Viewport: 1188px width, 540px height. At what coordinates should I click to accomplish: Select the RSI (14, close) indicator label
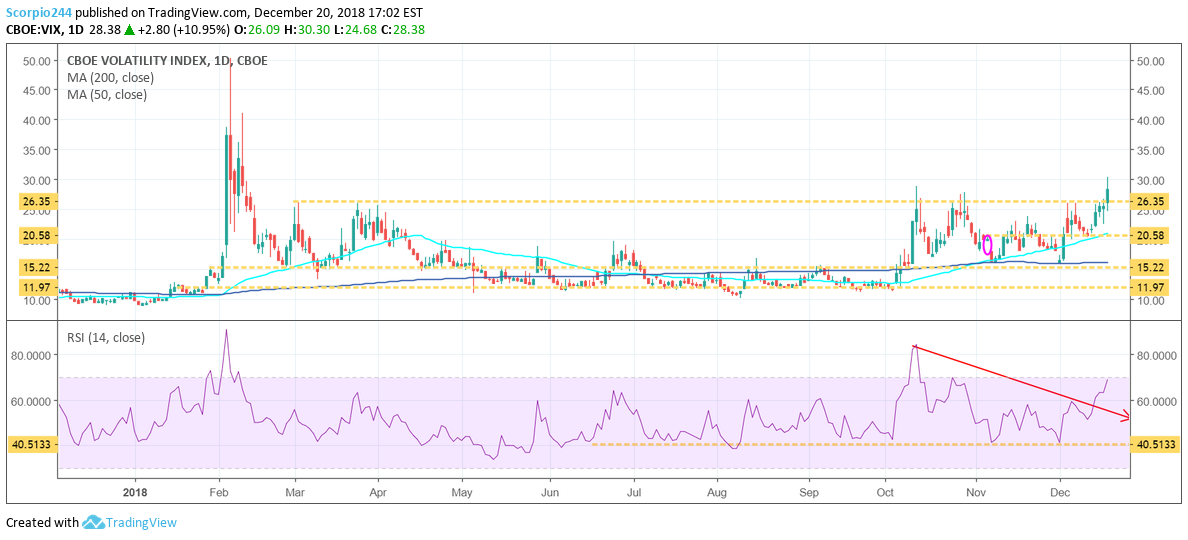tap(106, 337)
